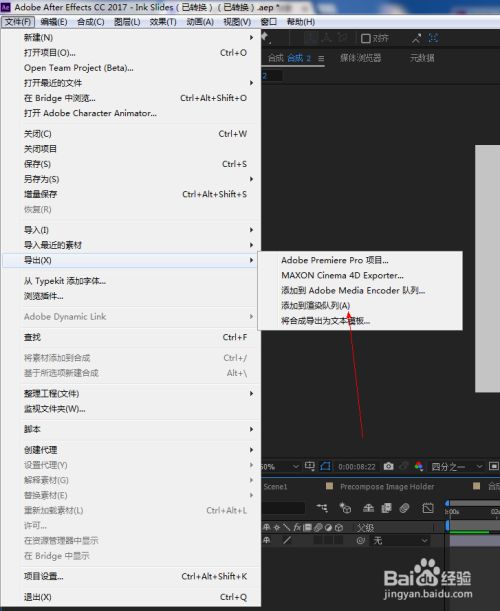Choose 将合成导出为文本模板...
500x611 pixels.
[360, 321]
